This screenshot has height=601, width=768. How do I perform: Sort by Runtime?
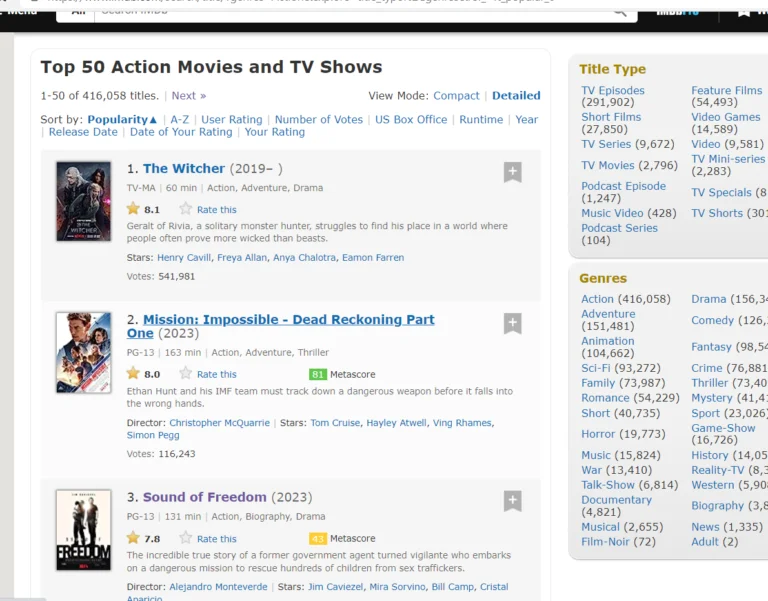481,120
